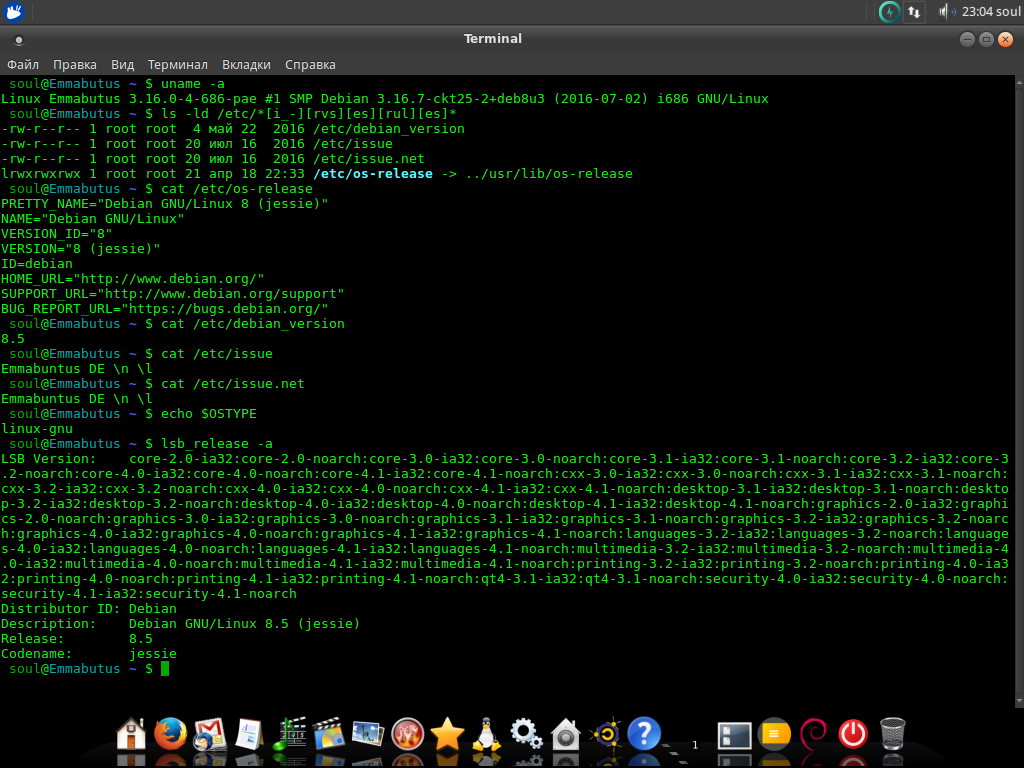Click the 'linux-gnu' output line

37,429
